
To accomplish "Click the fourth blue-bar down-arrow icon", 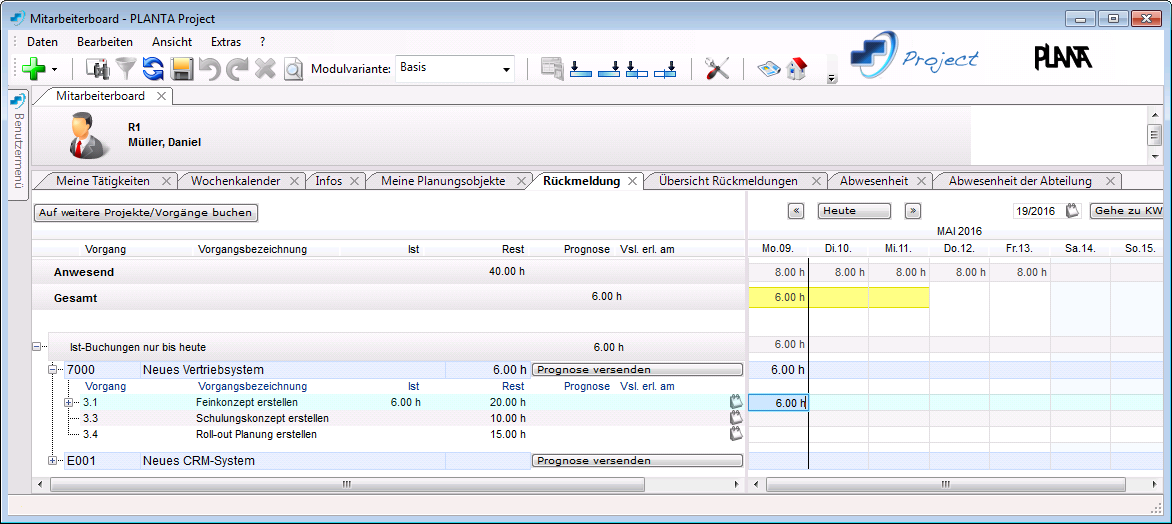I will 665,69.
